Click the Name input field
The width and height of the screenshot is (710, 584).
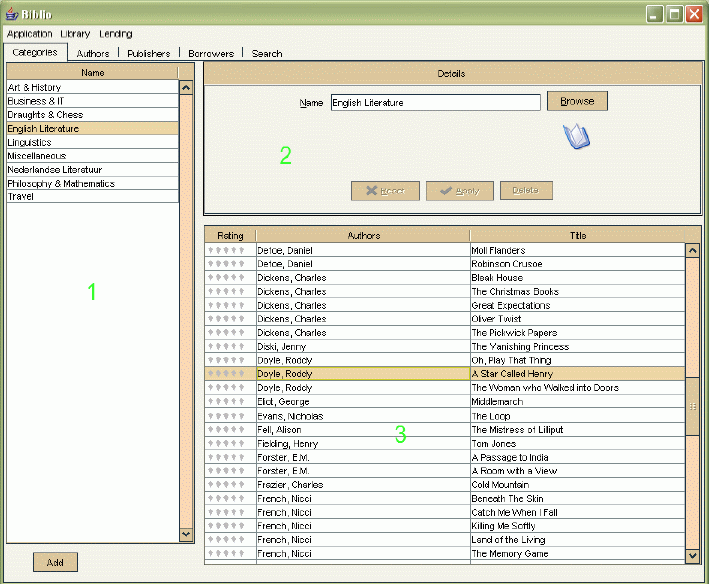click(436, 102)
